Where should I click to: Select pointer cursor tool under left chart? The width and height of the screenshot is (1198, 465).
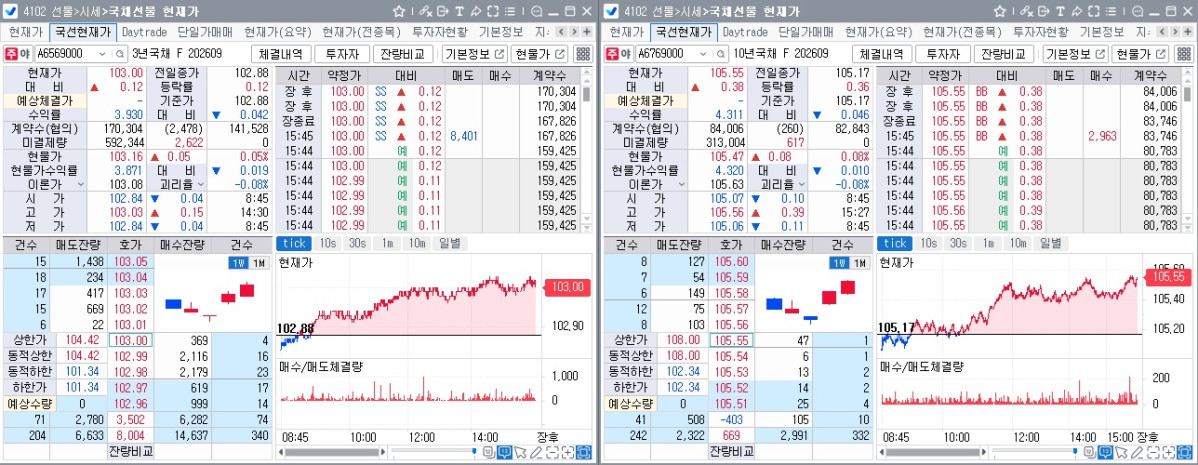tap(521, 452)
